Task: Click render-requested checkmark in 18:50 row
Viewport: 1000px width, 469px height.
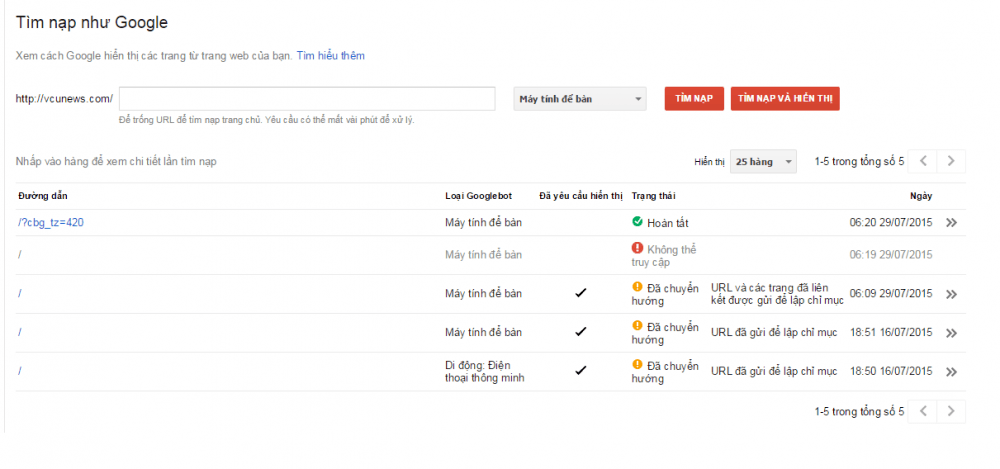Action: tap(580, 371)
